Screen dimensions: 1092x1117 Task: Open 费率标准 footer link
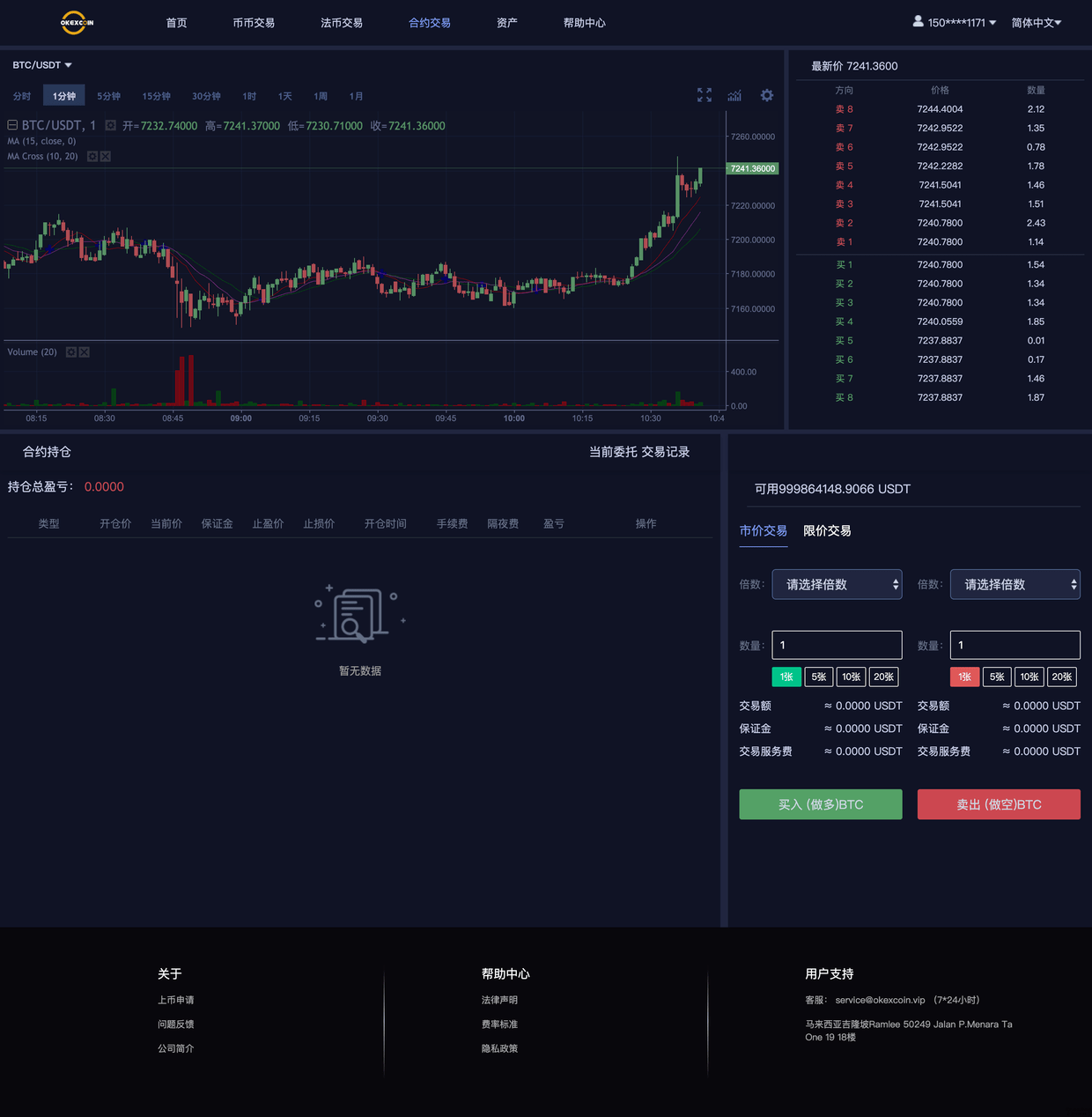tap(499, 1025)
